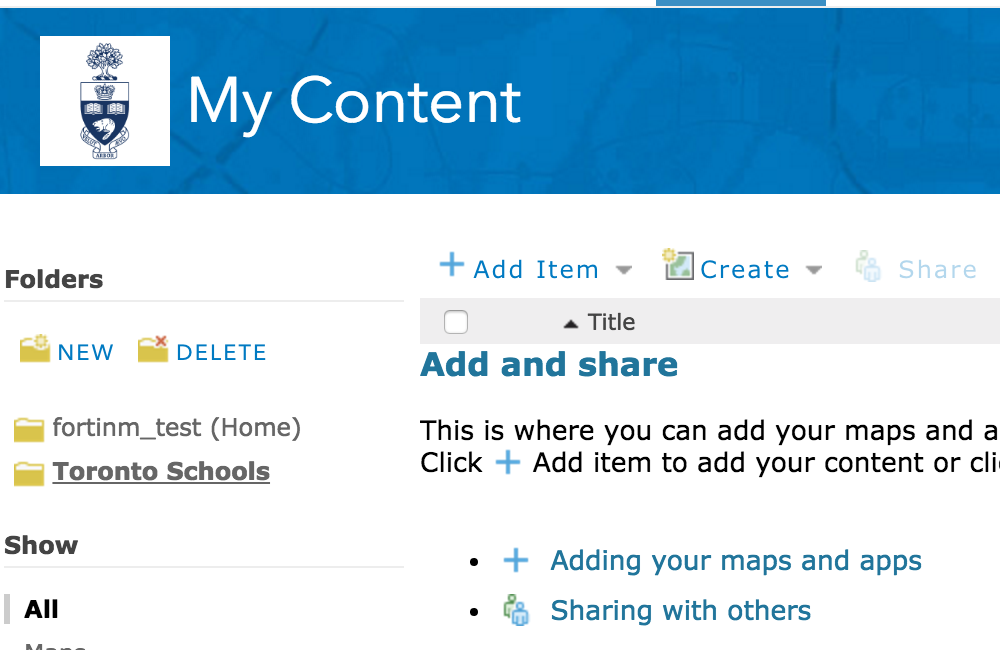Click the sharing icon beside Sharing with others
Viewport: 1000px width, 650px height.
pyautogui.click(x=517, y=610)
